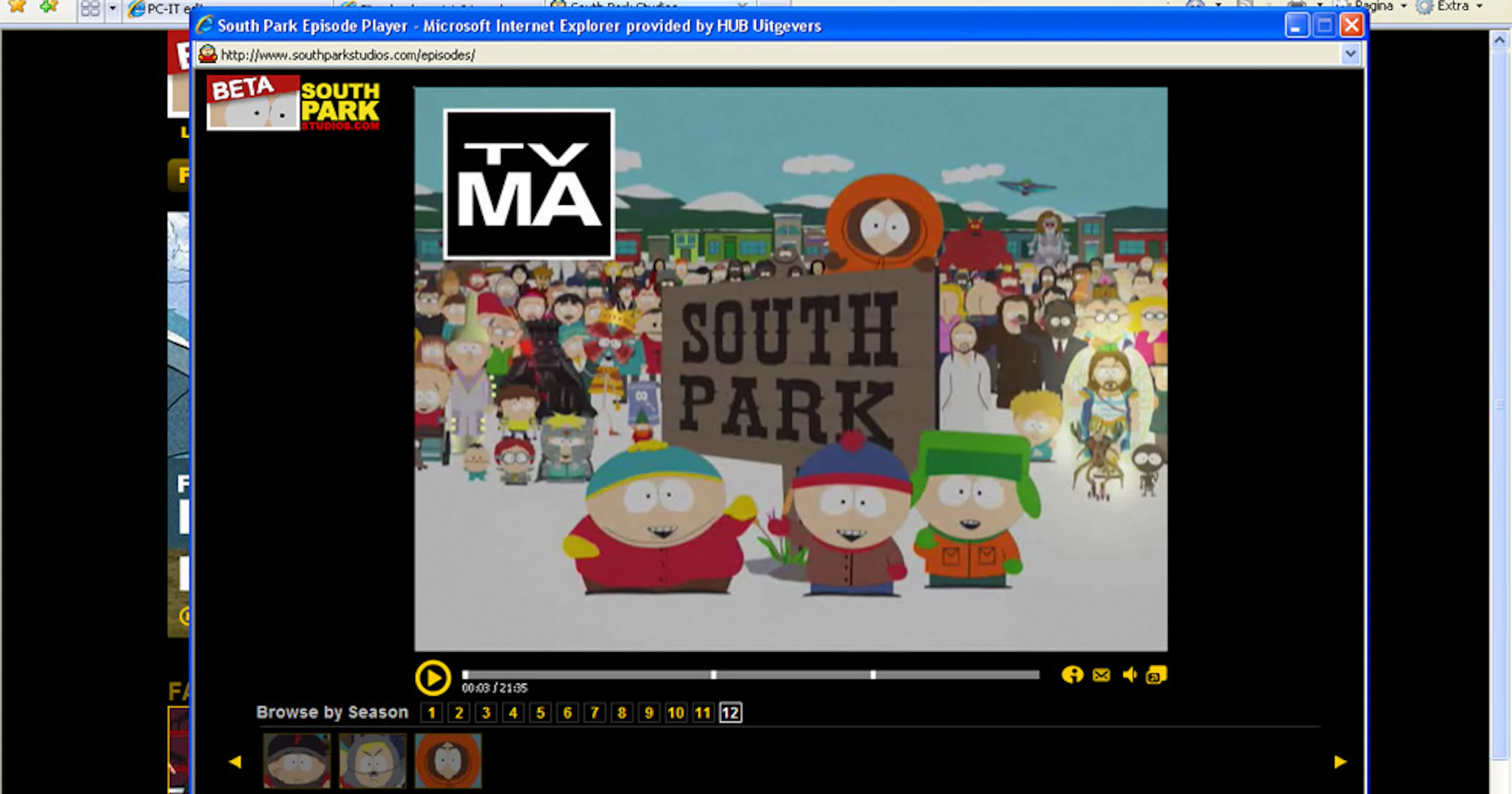Click the IE icon in popup title bar
This screenshot has width=1512, height=794.
[205, 25]
